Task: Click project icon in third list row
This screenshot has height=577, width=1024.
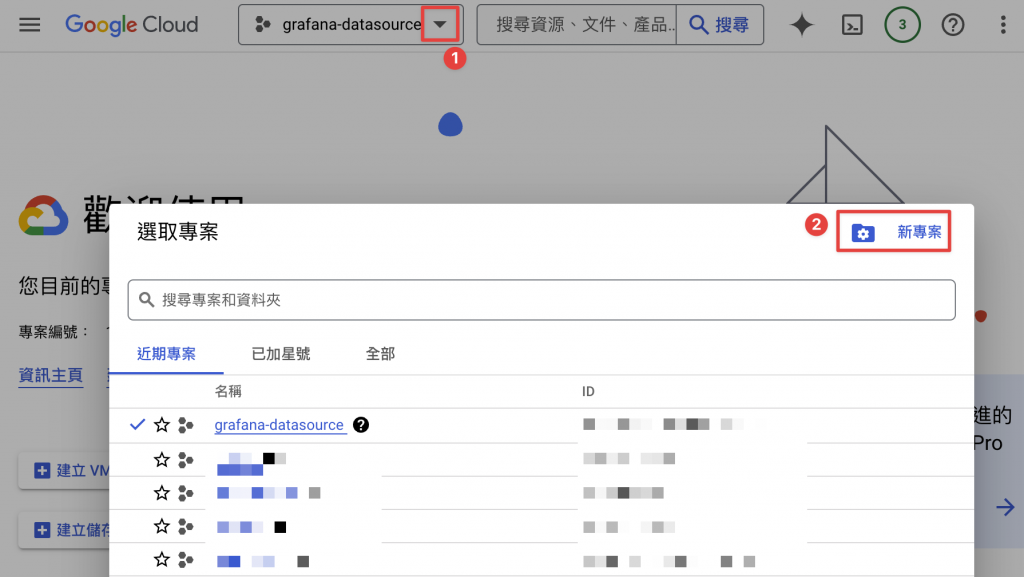Action: (x=186, y=493)
